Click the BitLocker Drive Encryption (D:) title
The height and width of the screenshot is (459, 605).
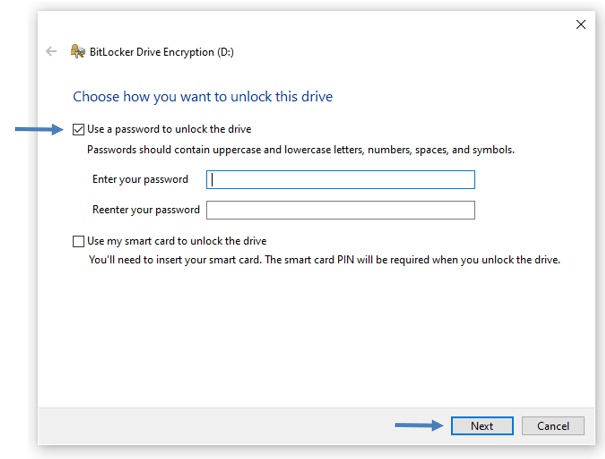[x=162, y=52]
